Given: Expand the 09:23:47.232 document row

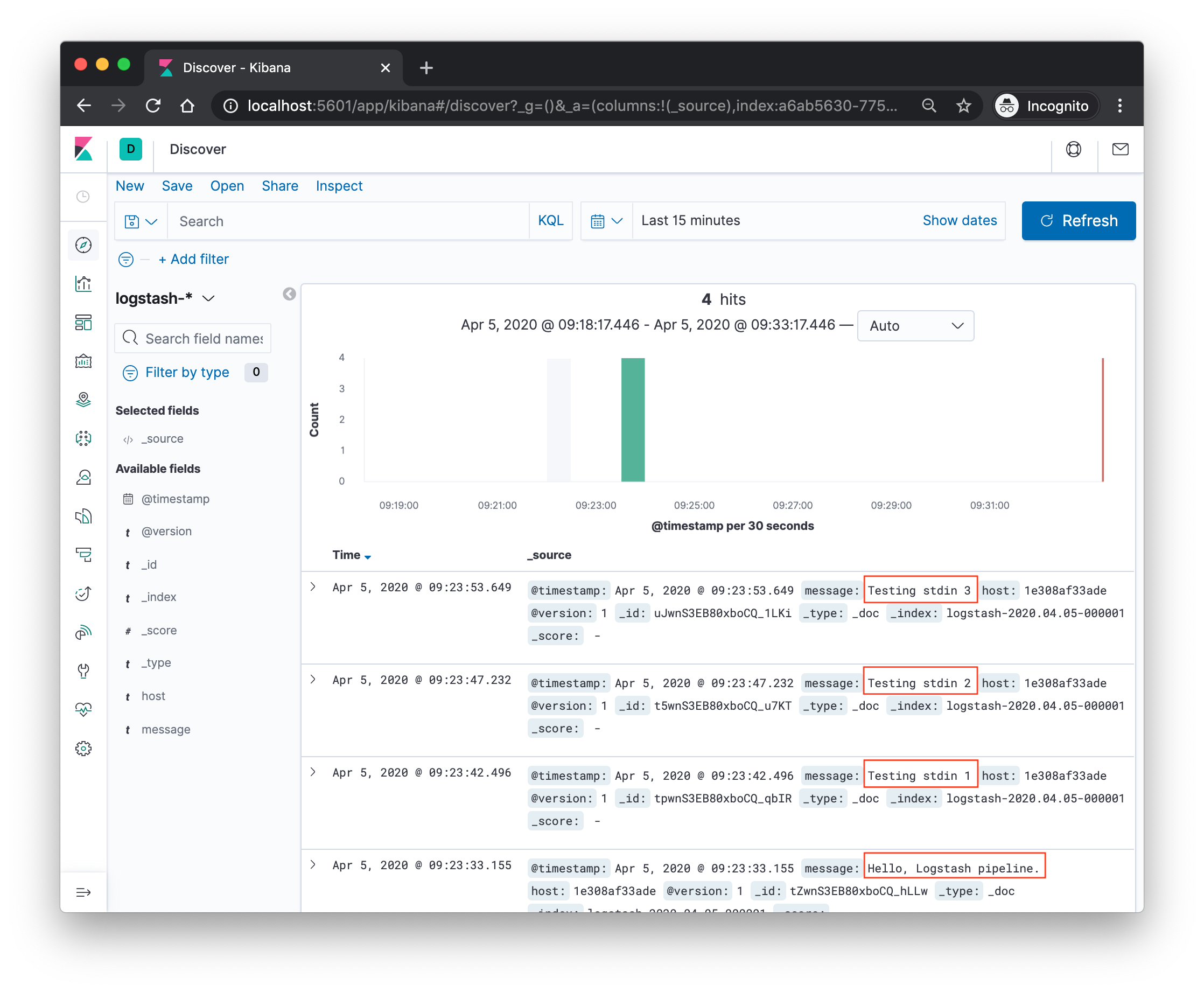Looking at the screenshot, I should pyautogui.click(x=312, y=680).
